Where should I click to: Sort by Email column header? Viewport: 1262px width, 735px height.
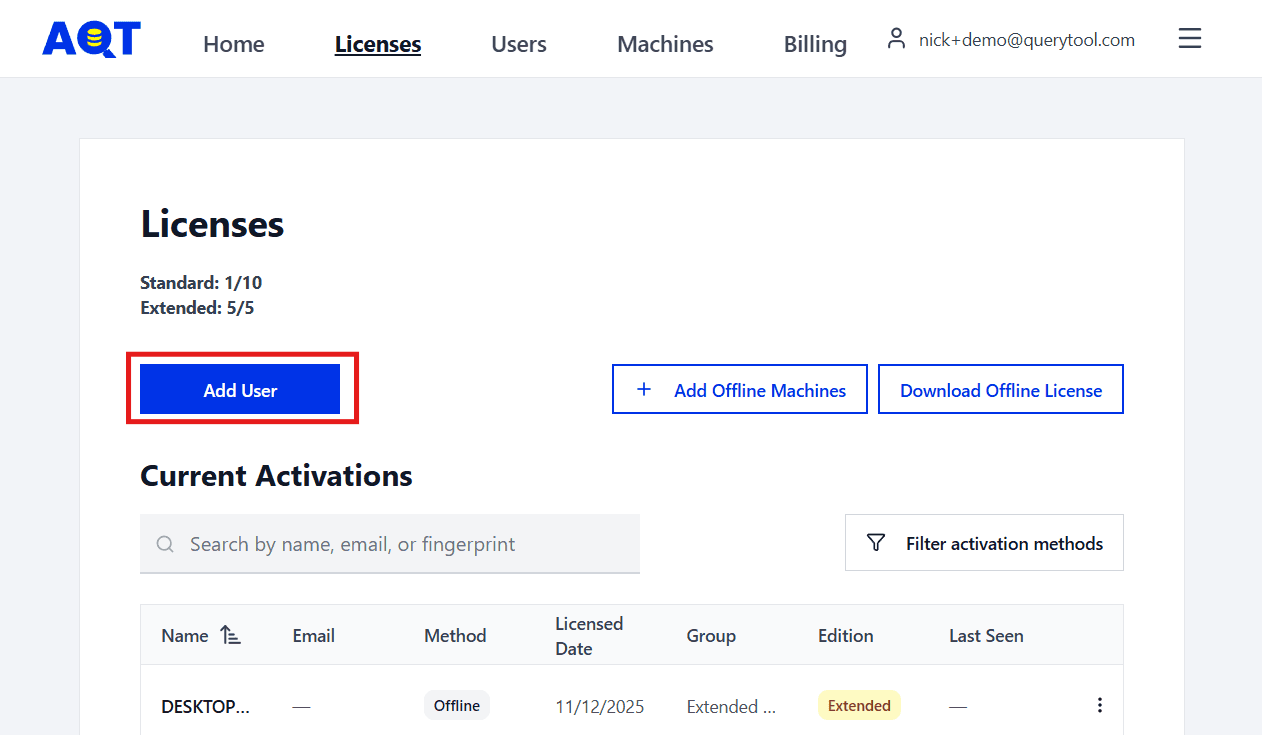[313, 635]
